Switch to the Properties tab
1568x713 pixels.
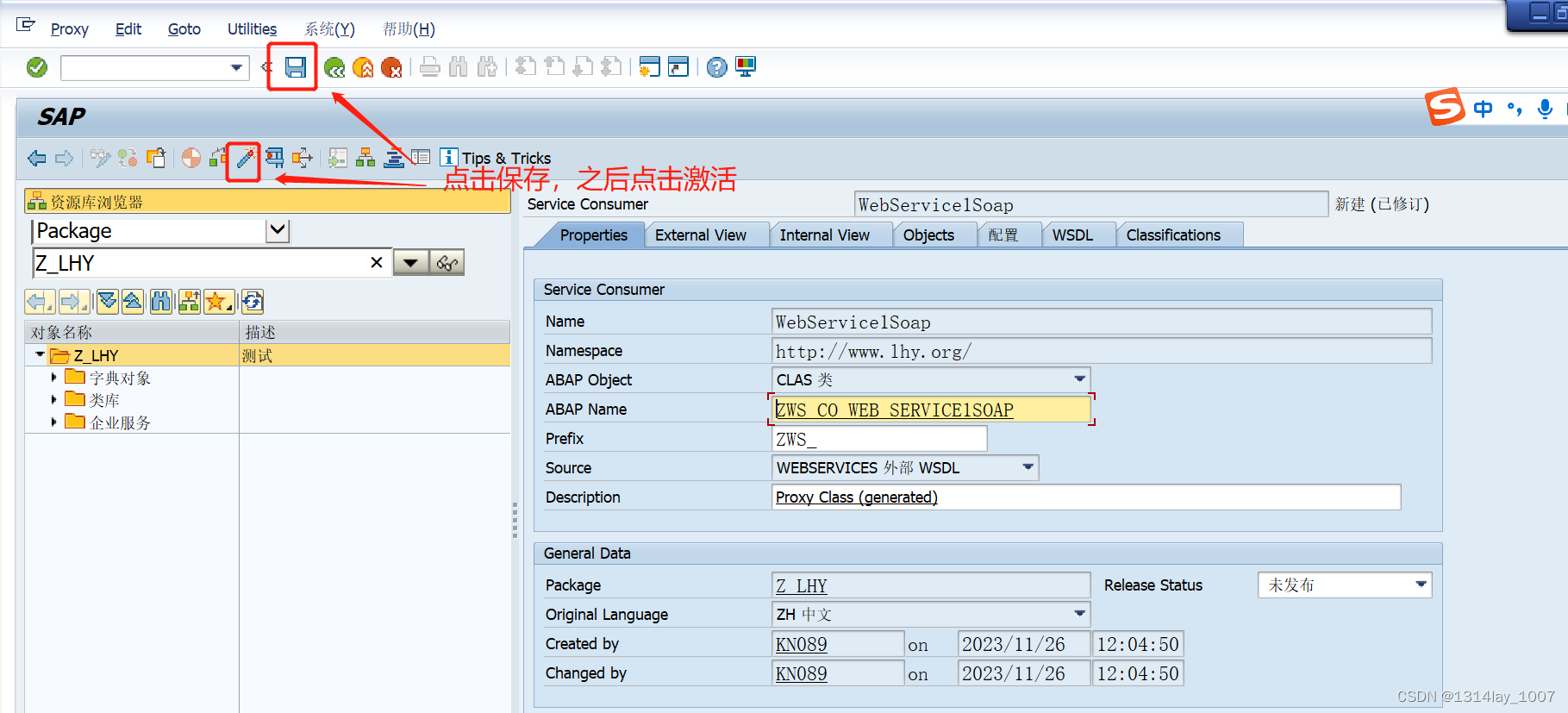(593, 235)
